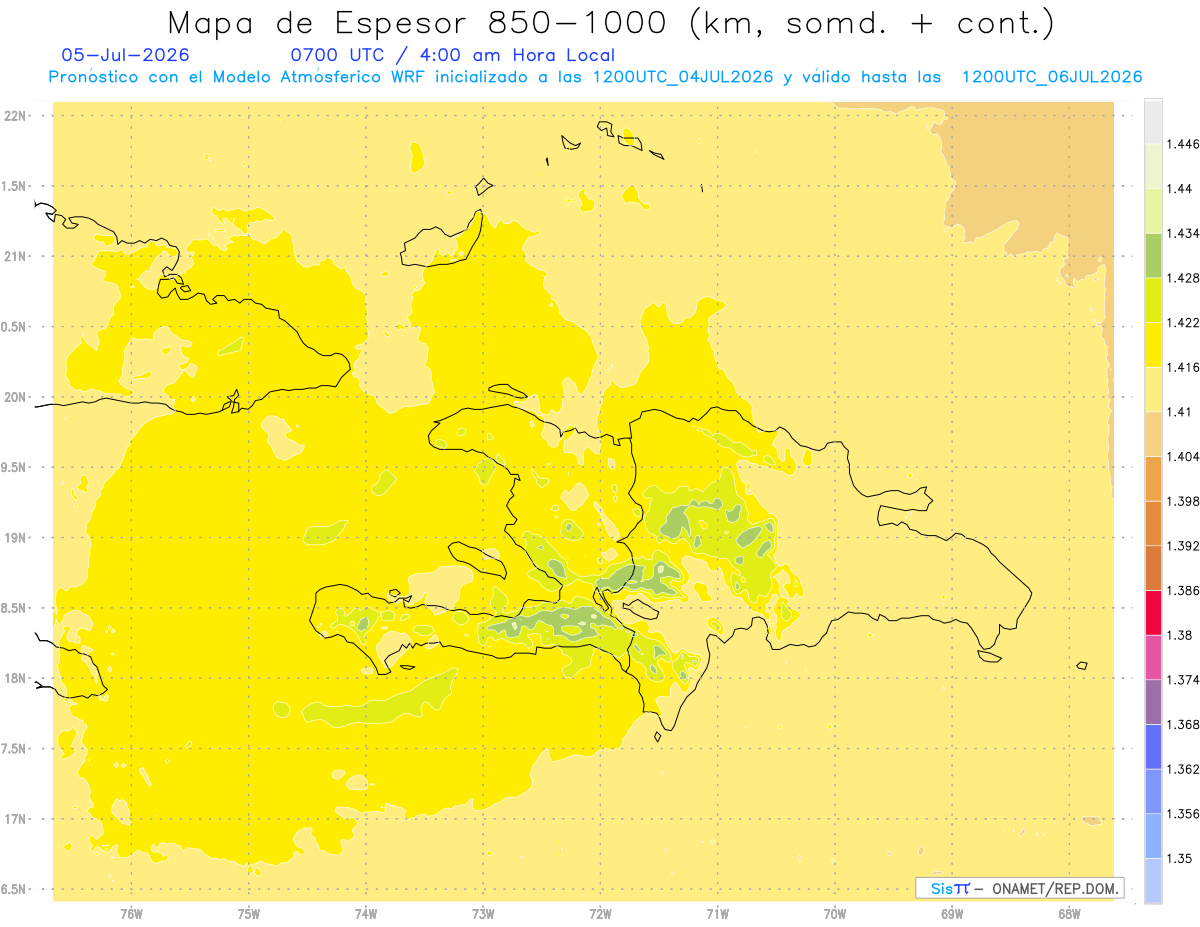Click the '72W' longitude label

pyautogui.click(x=600, y=914)
